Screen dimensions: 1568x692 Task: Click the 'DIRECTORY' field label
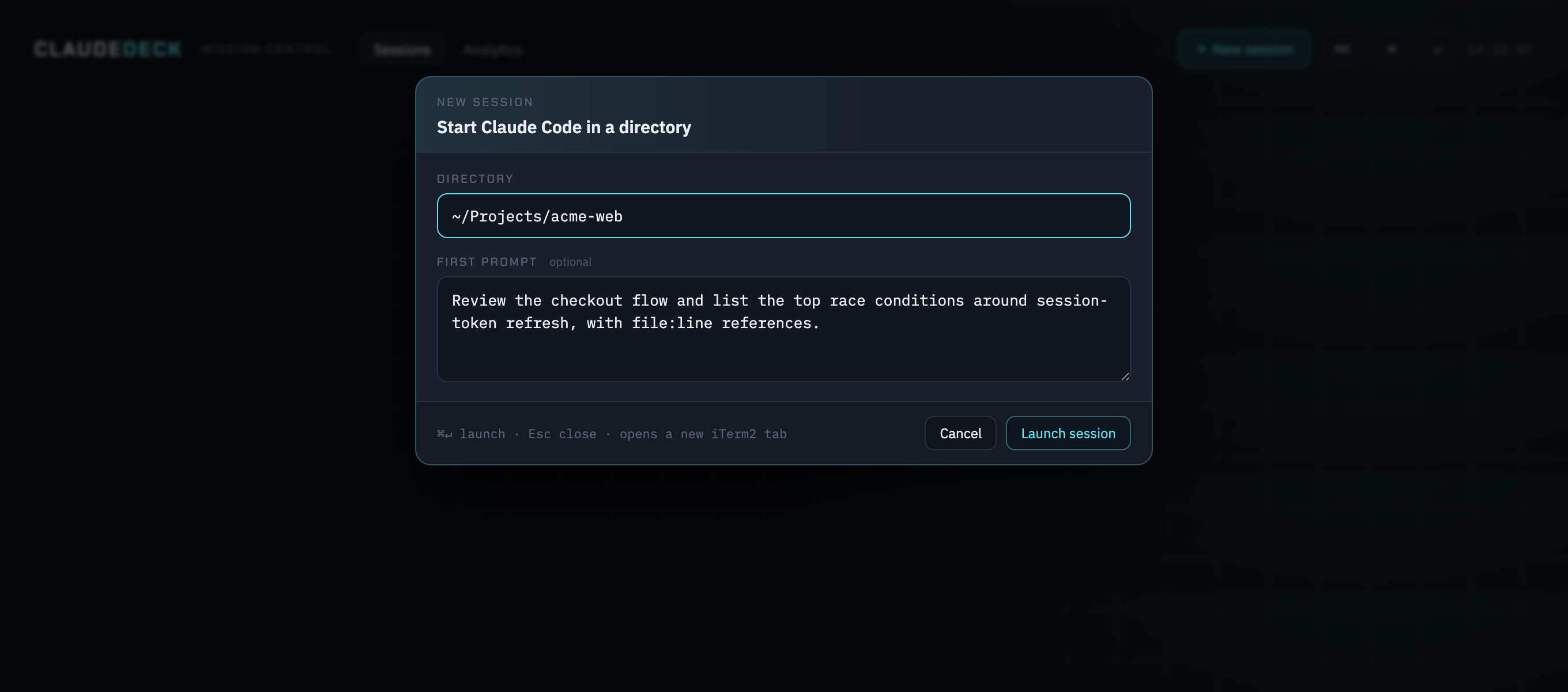pyautogui.click(x=476, y=179)
